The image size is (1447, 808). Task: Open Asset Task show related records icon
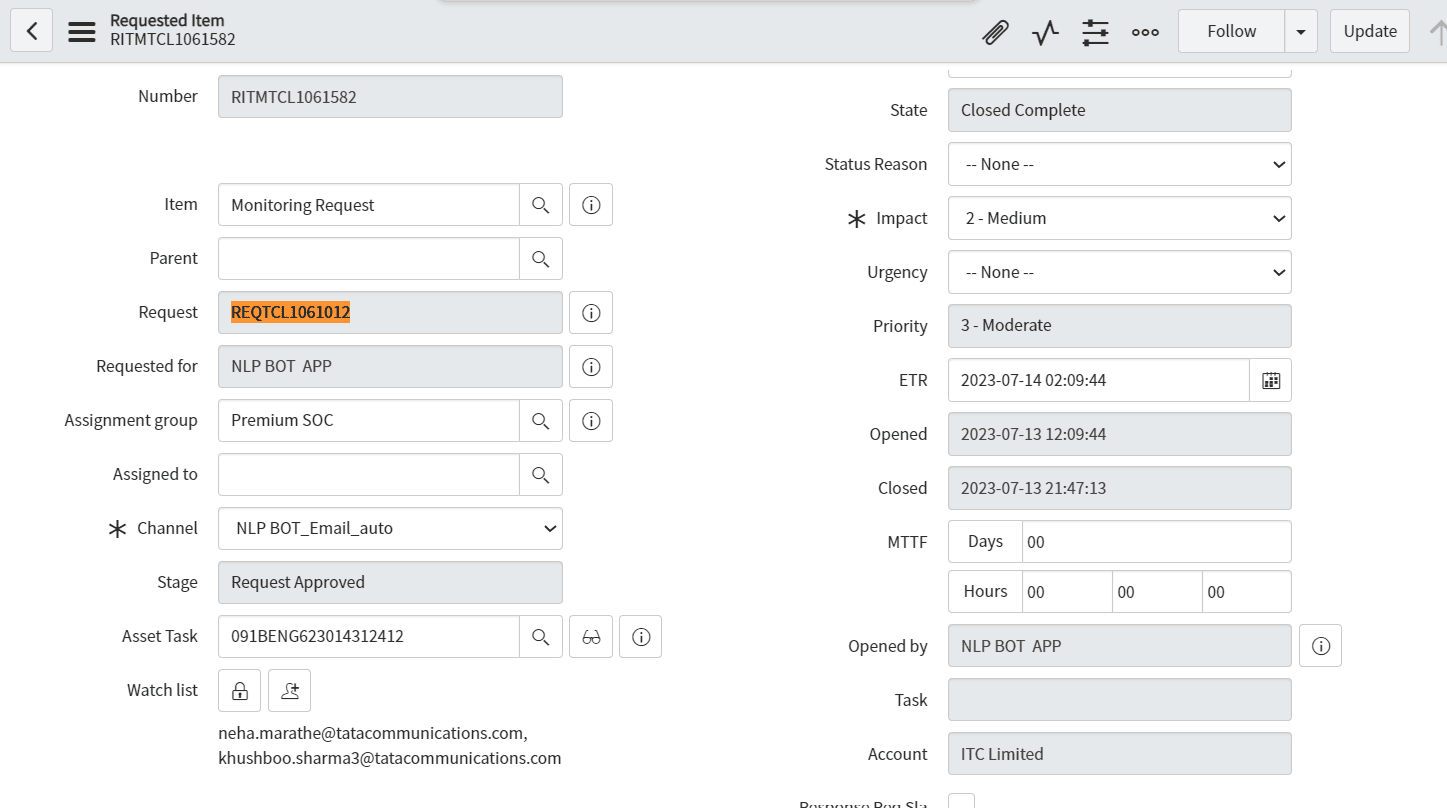pyautogui.click(x=591, y=637)
